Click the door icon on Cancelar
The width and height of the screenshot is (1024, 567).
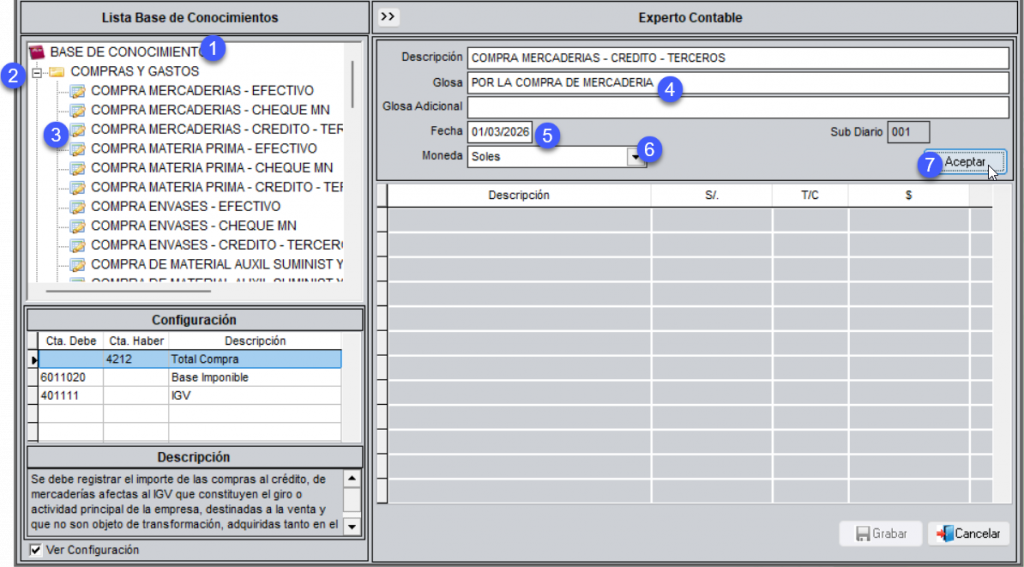point(944,534)
